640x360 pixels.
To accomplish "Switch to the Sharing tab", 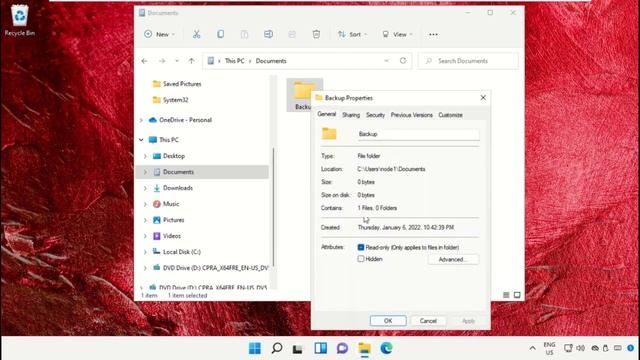I will 351,115.
